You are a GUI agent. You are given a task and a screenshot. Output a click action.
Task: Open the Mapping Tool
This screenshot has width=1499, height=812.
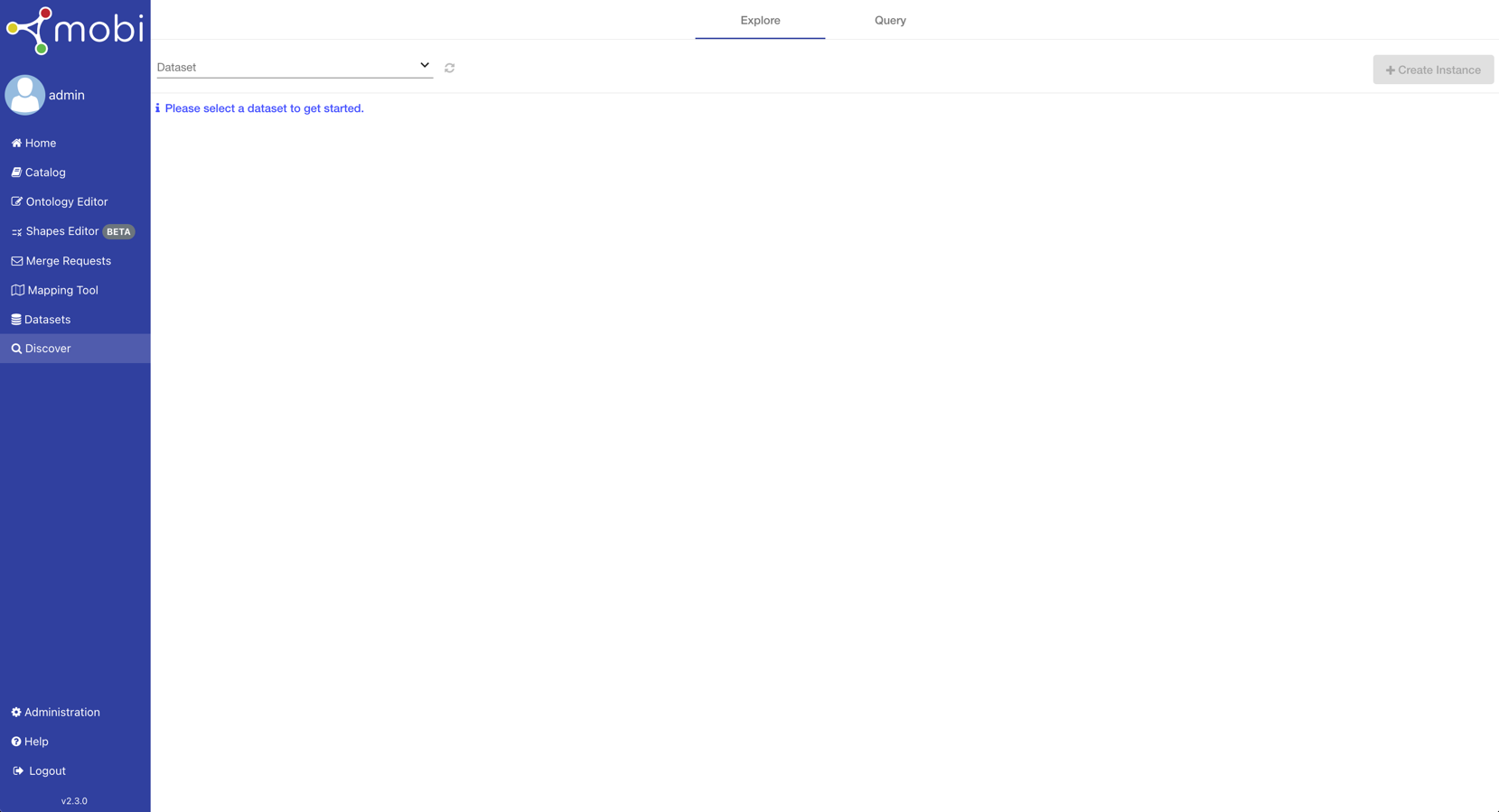[x=75, y=290]
